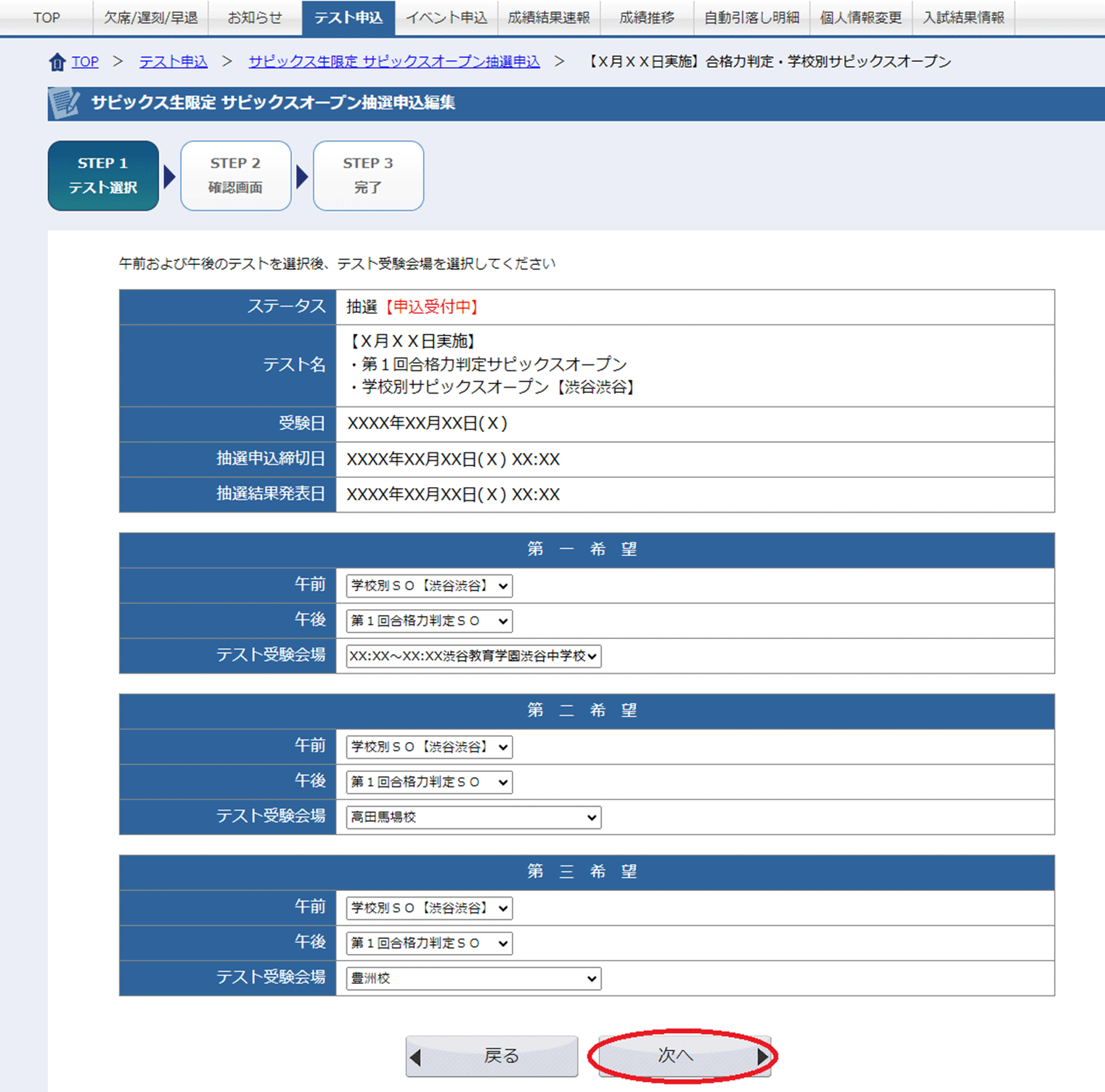This screenshot has width=1105, height=1092.
Task: Open 第一希望 テスト受験会場 dropdown
Action: [473, 656]
